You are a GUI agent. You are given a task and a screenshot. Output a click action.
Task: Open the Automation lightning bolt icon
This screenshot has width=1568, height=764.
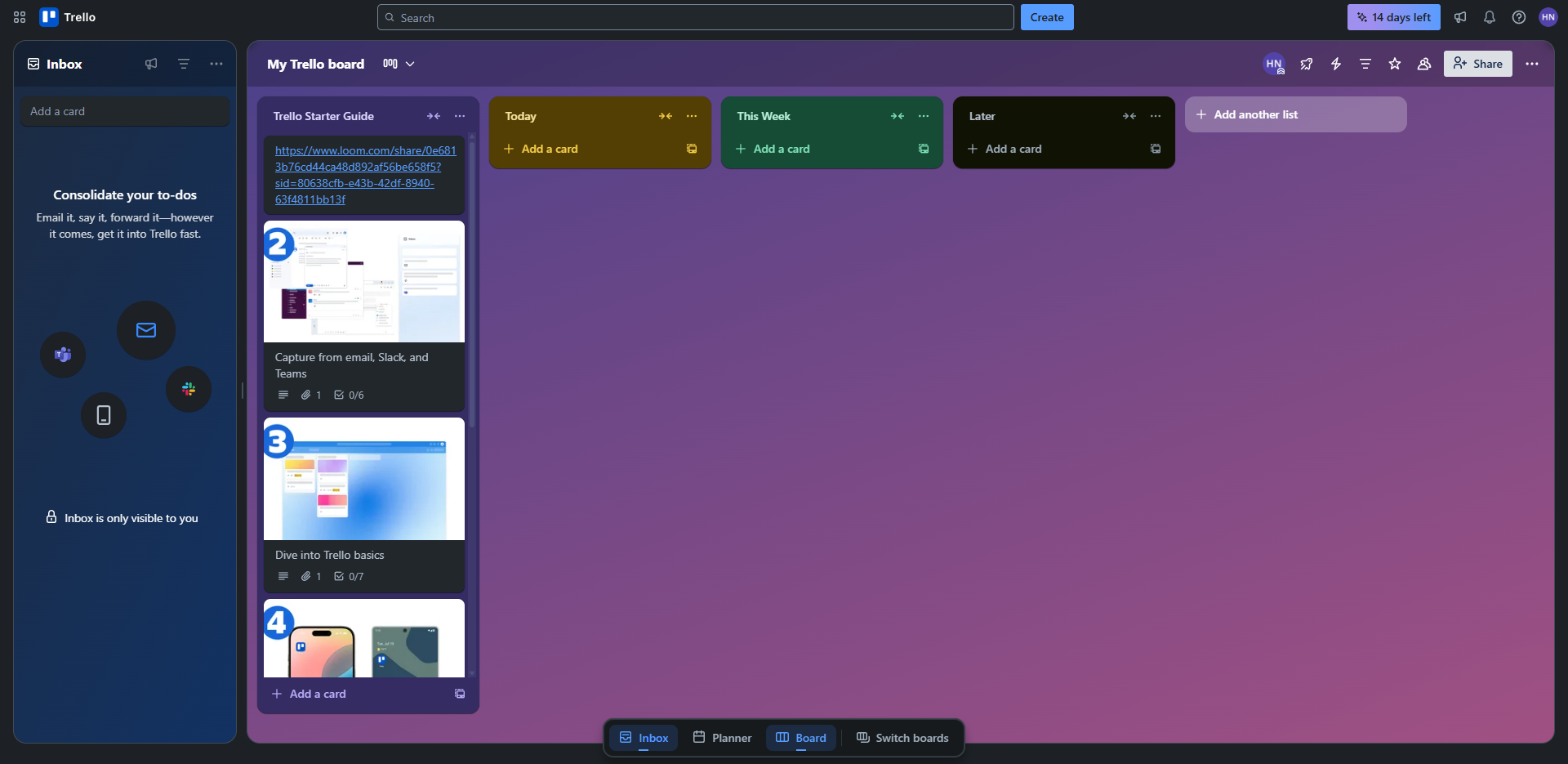coord(1336,64)
